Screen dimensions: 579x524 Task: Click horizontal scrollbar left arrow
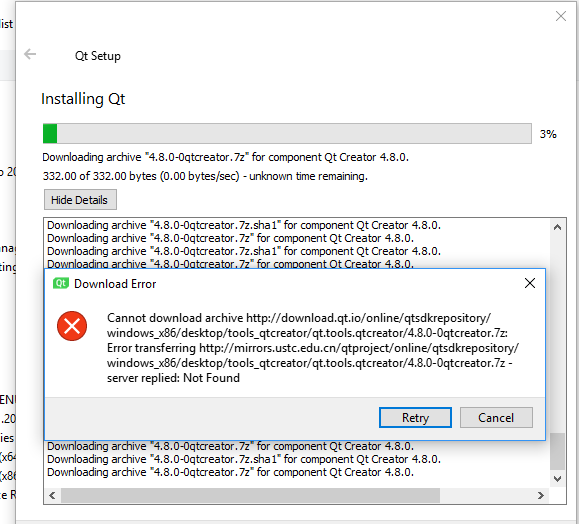coord(52,496)
